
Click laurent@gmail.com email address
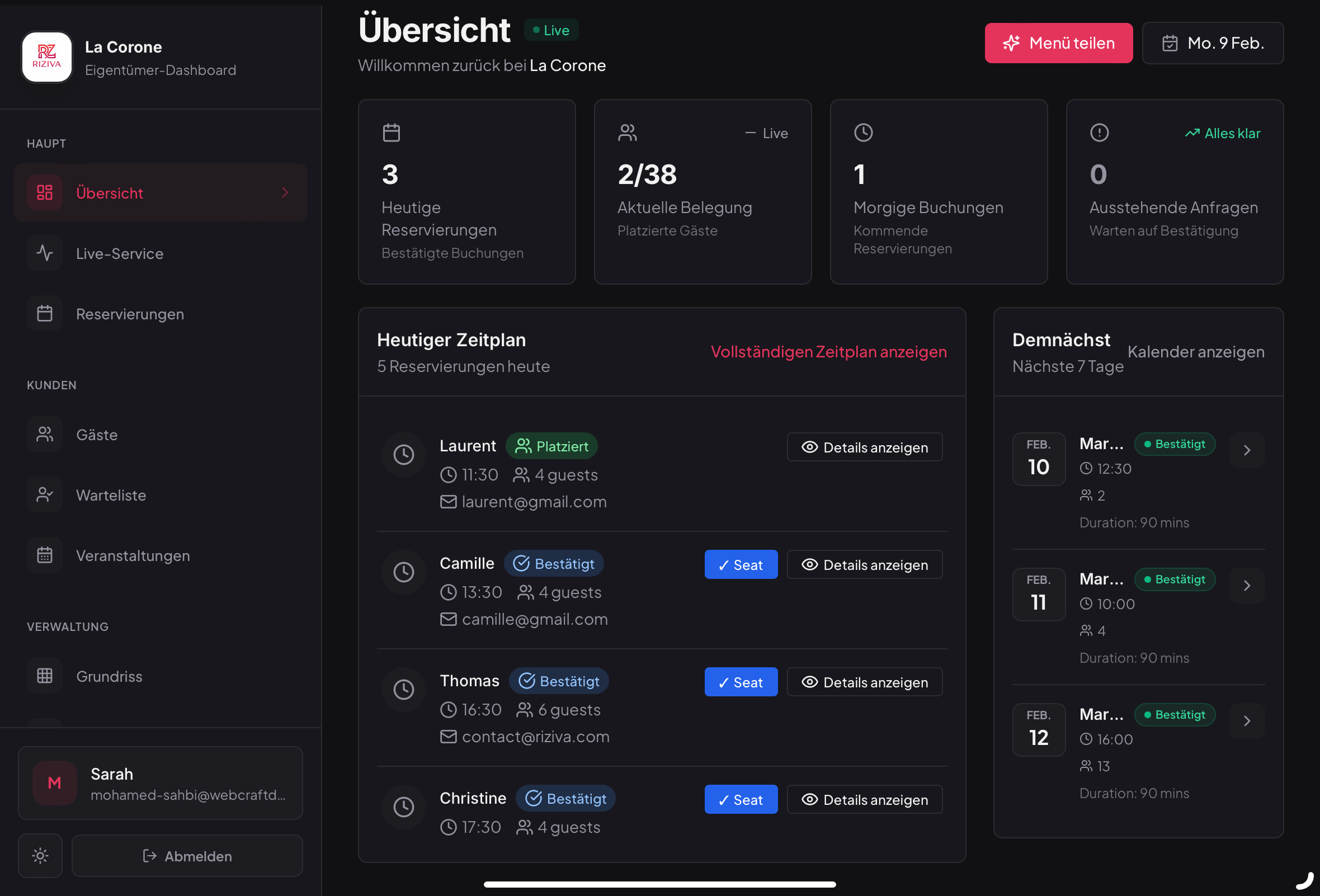tap(534, 502)
